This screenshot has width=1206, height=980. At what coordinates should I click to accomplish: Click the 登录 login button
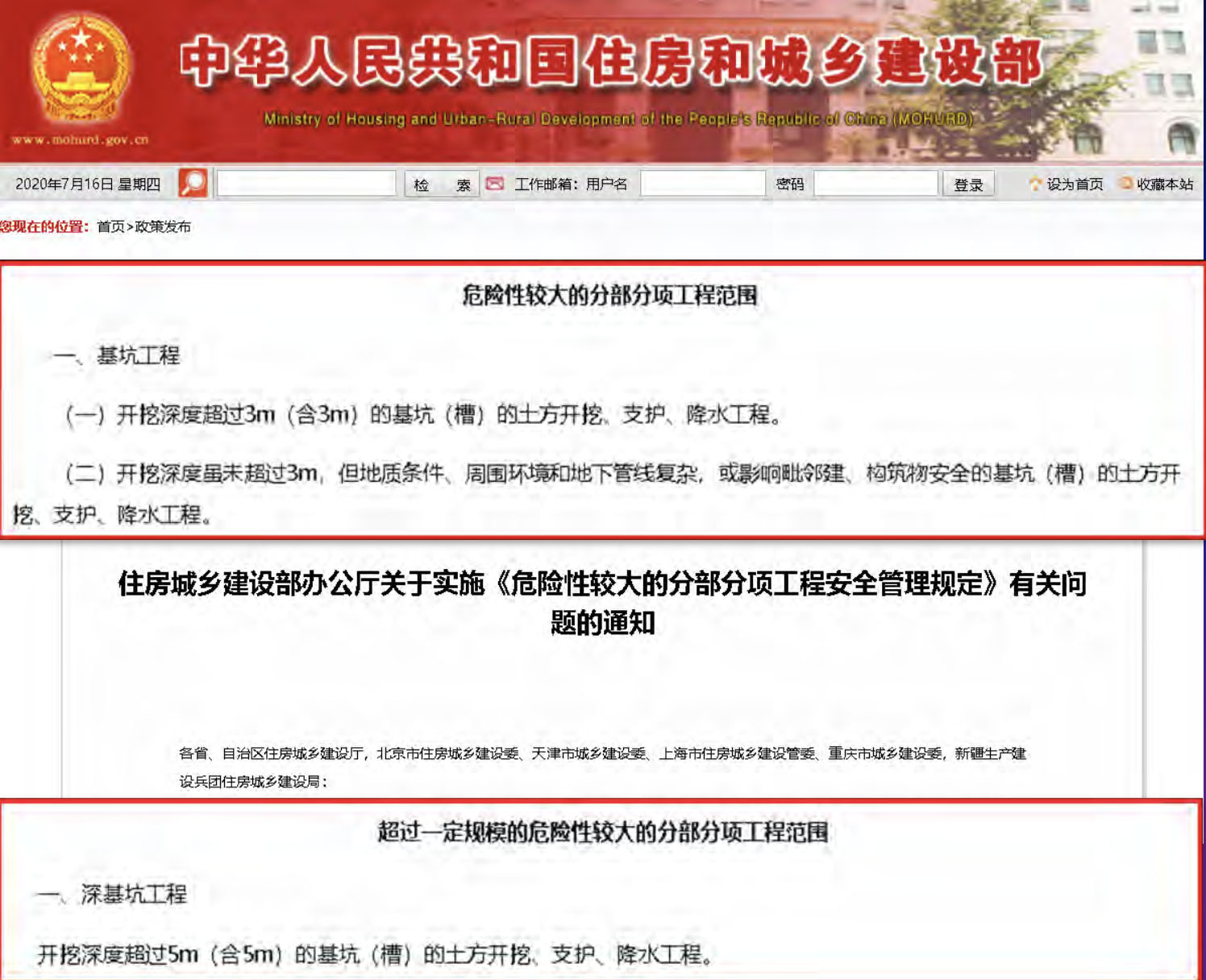(968, 185)
